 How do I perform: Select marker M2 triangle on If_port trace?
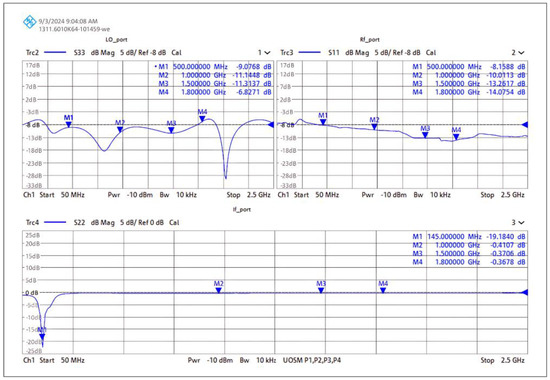(219, 290)
